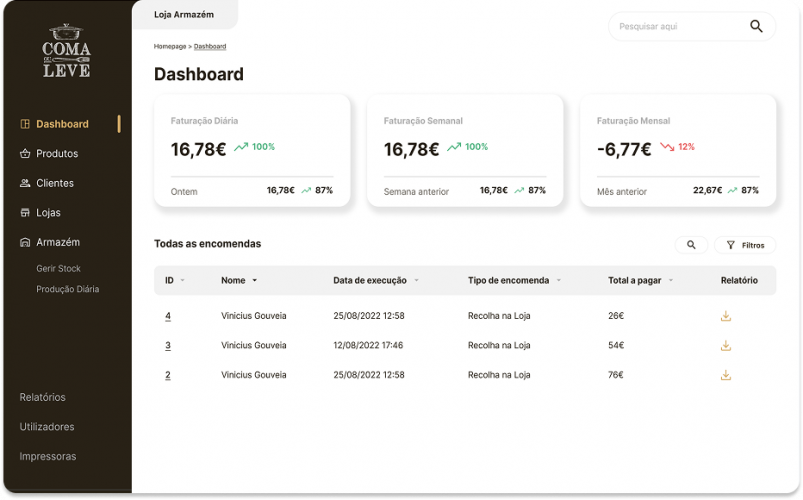
Task: Open order ID 3 link
Action: click(x=168, y=346)
